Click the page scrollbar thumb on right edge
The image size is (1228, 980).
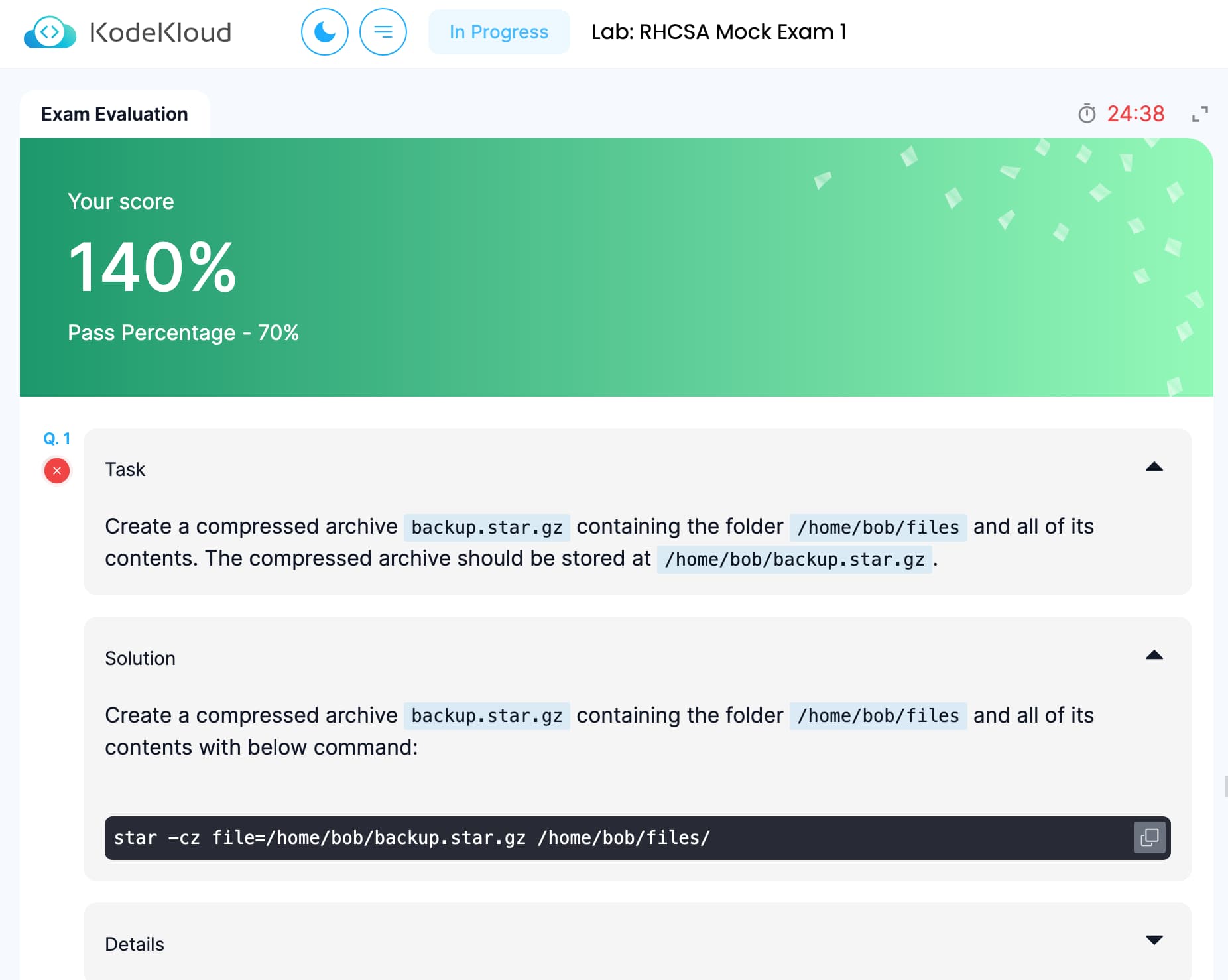click(x=1226, y=786)
